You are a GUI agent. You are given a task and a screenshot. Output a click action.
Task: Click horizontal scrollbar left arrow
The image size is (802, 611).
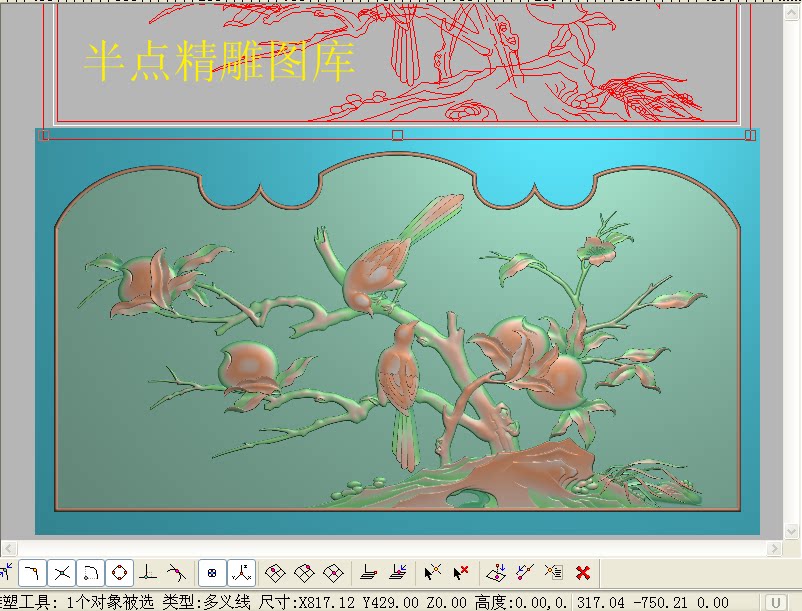[x=8, y=549]
